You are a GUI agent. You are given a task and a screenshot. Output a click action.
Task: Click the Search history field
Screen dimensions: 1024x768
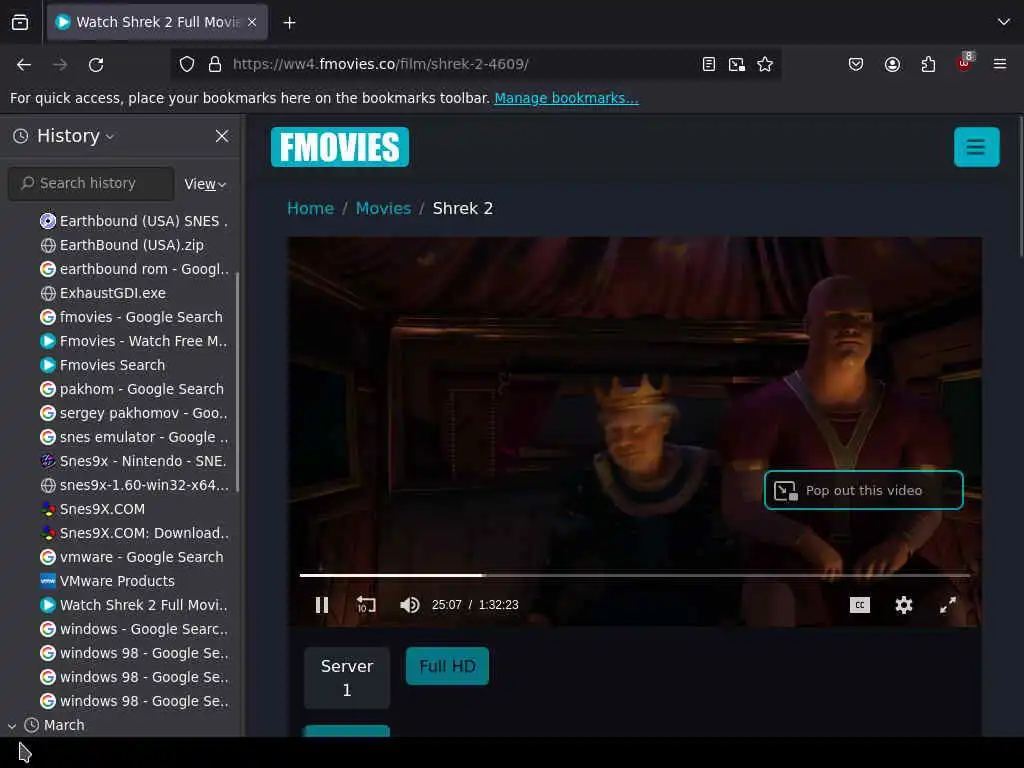91,184
